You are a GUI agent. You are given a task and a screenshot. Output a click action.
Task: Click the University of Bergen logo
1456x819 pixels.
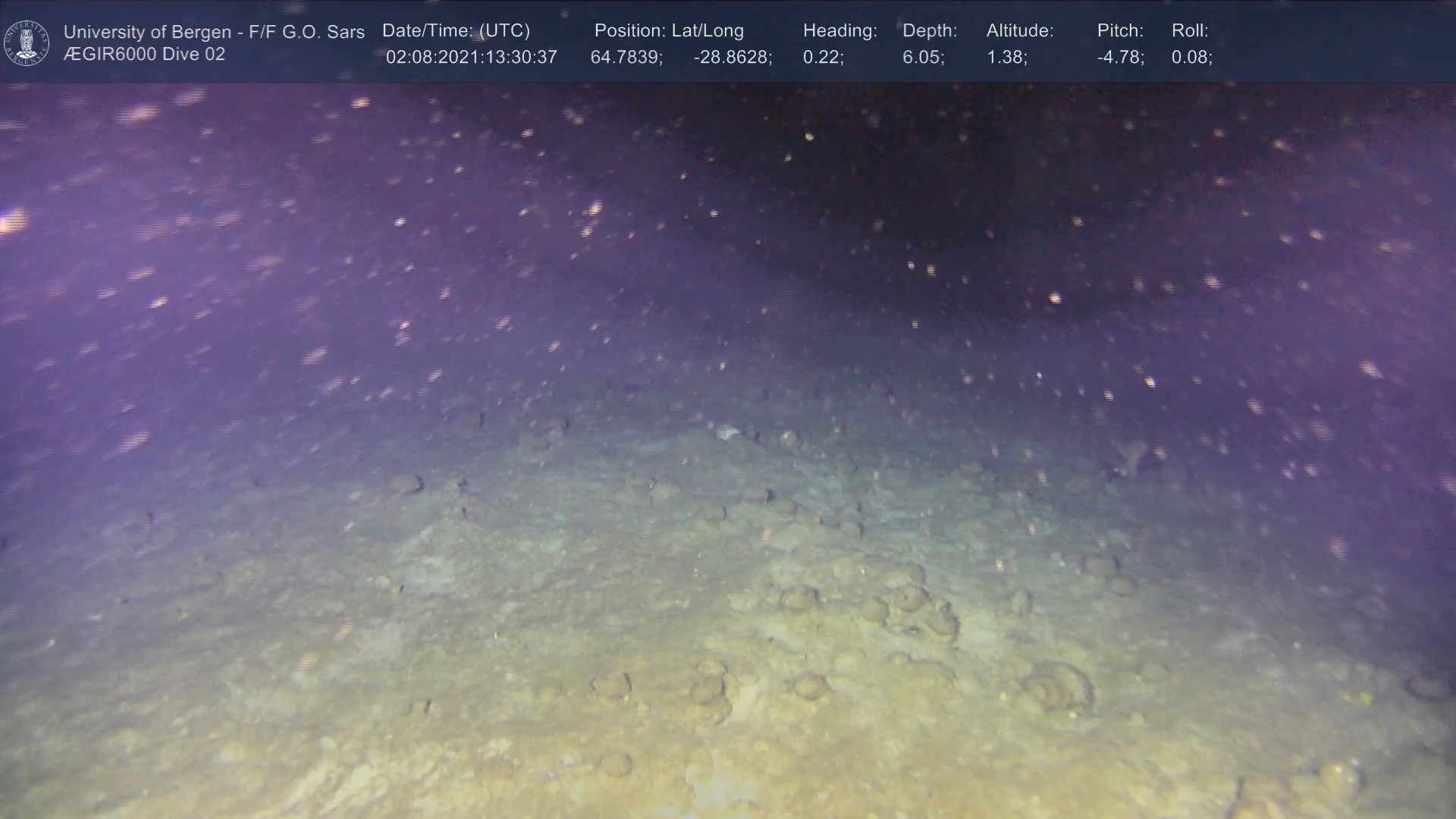[x=27, y=42]
